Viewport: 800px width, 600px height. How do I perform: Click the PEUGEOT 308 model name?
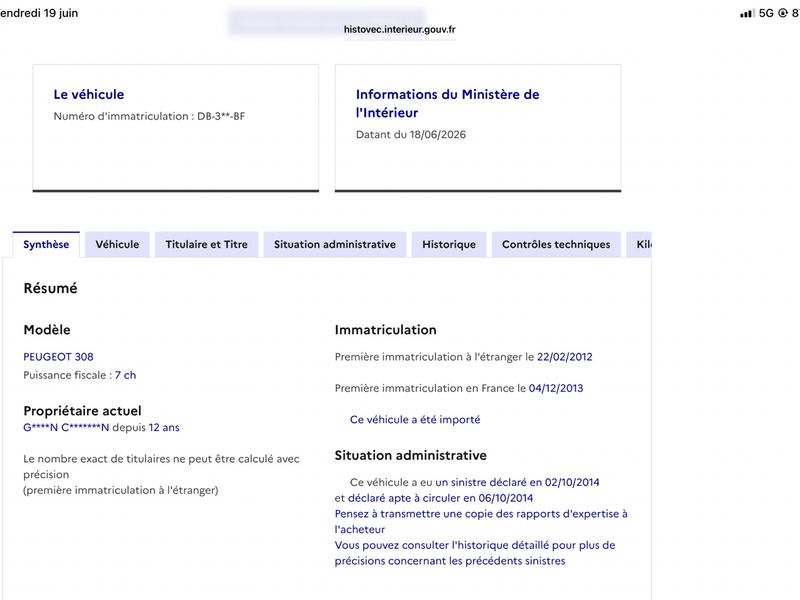click(58, 357)
